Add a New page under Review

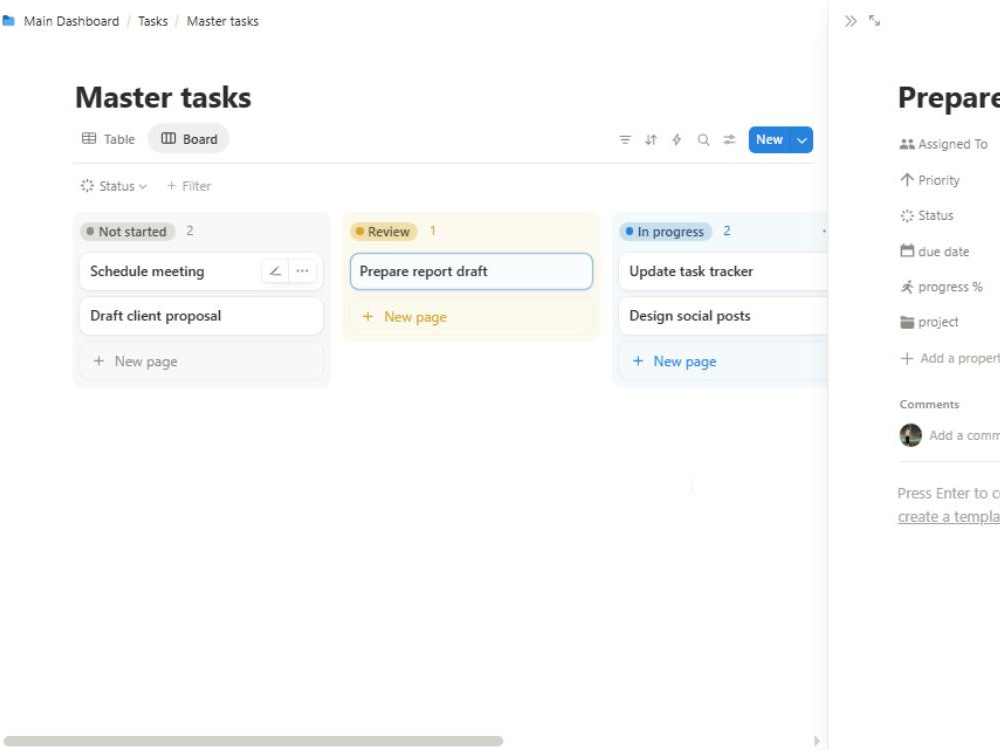471,317
